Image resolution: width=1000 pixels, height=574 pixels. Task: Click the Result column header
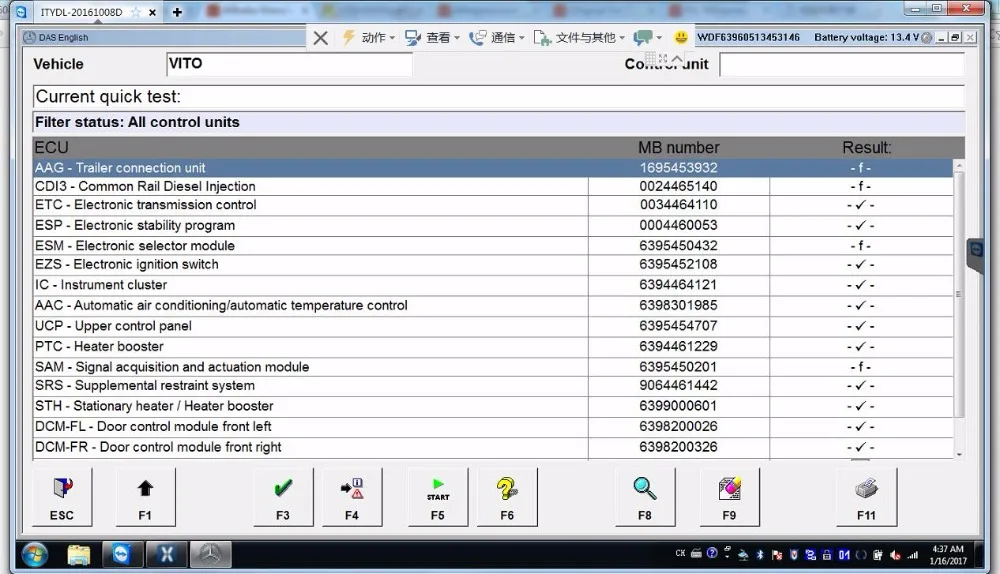[867, 147]
